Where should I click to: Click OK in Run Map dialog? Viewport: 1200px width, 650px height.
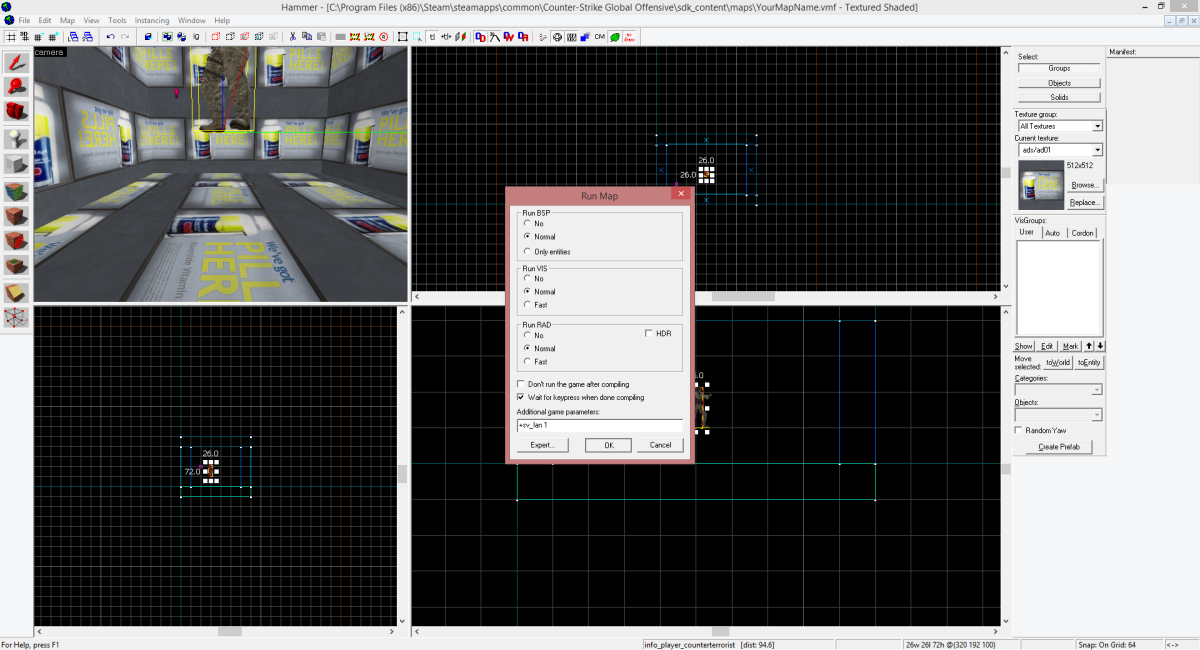[x=609, y=445]
